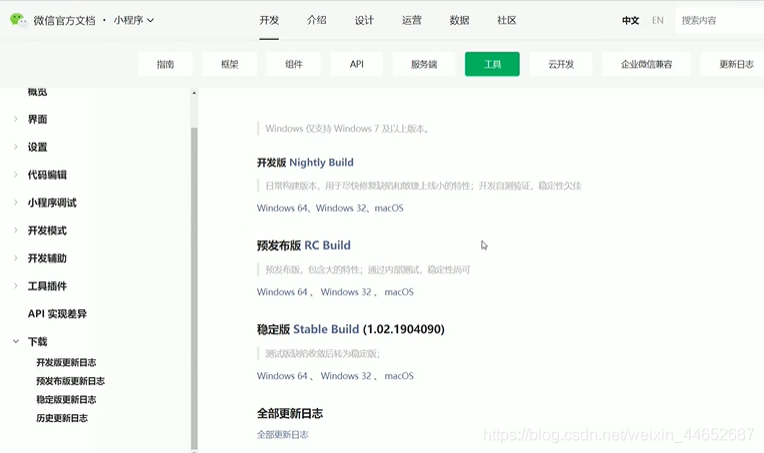Download Nightly Build Windows 32

point(341,208)
